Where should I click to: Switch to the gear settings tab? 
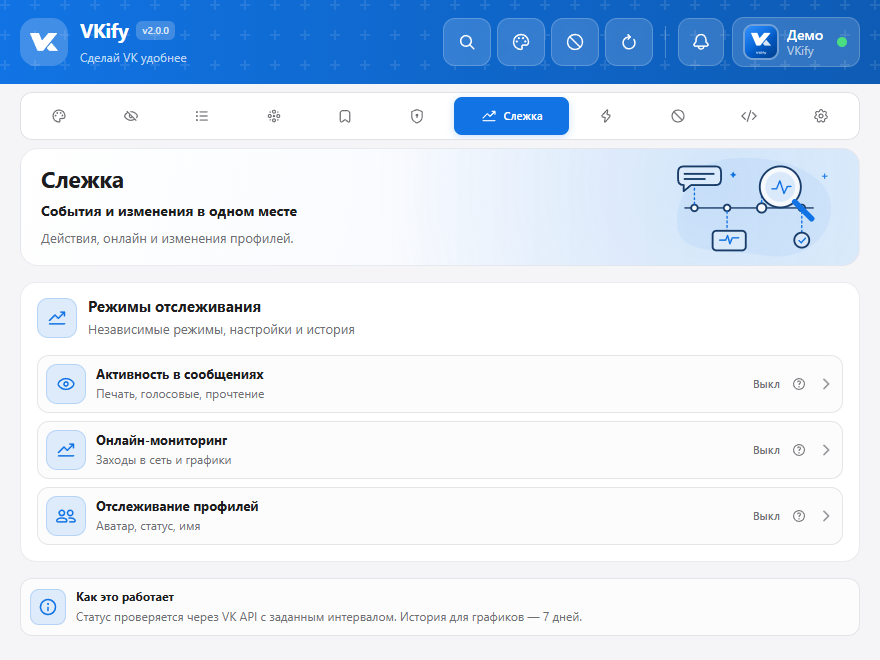click(x=821, y=116)
